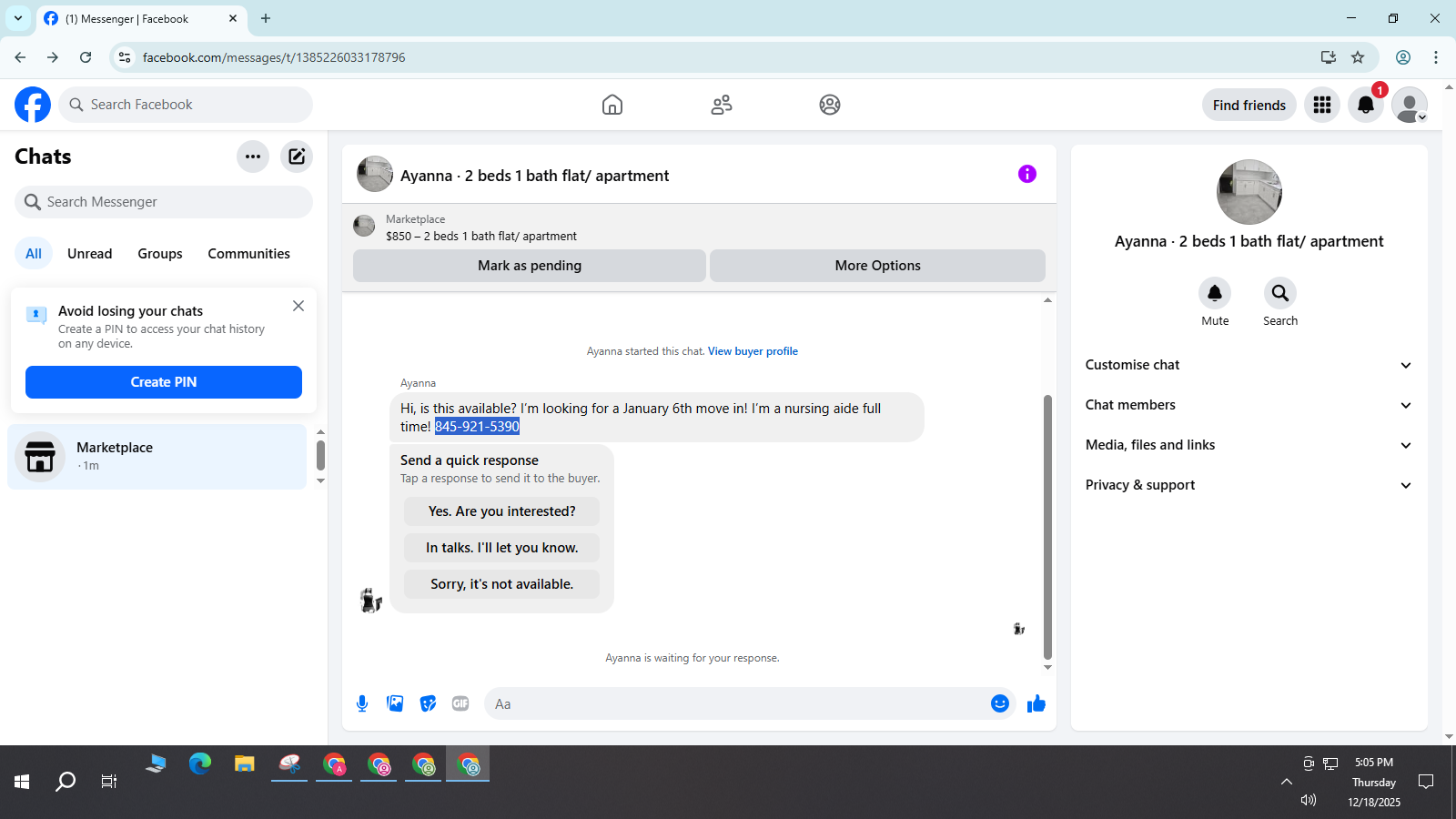Search in conversation magnifier icon
Image resolution: width=1456 pixels, height=819 pixels.
pos(1280,293)
